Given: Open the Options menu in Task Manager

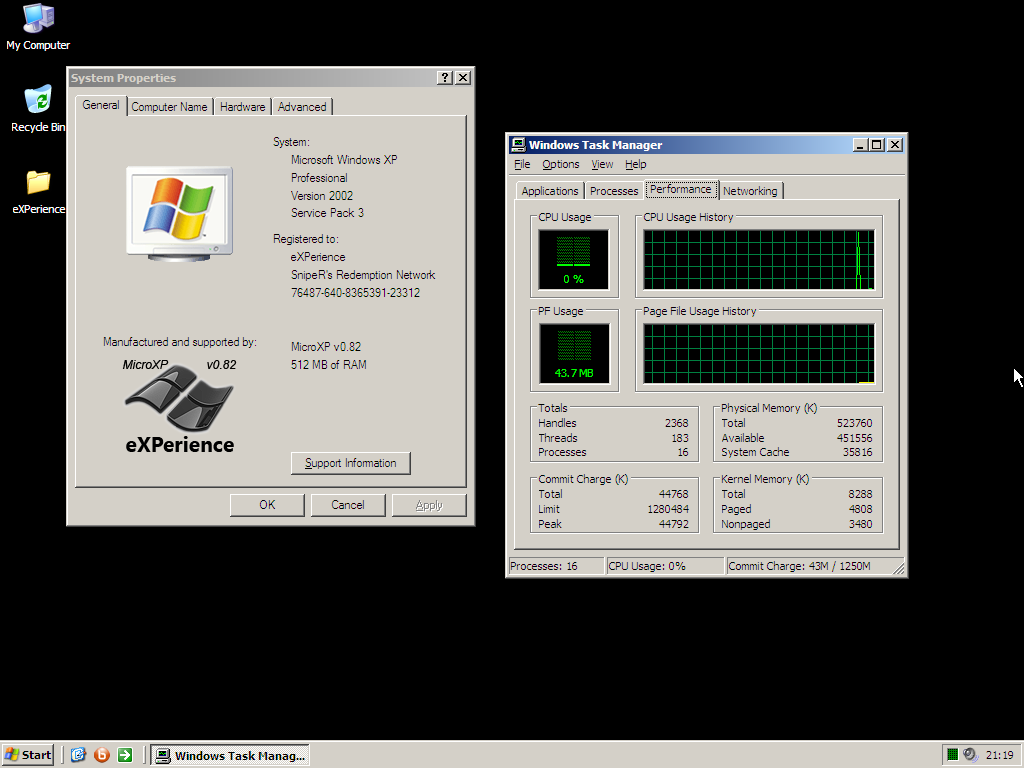Looking at the screenshot, I should pyautogui.click(x=560, y=164).
